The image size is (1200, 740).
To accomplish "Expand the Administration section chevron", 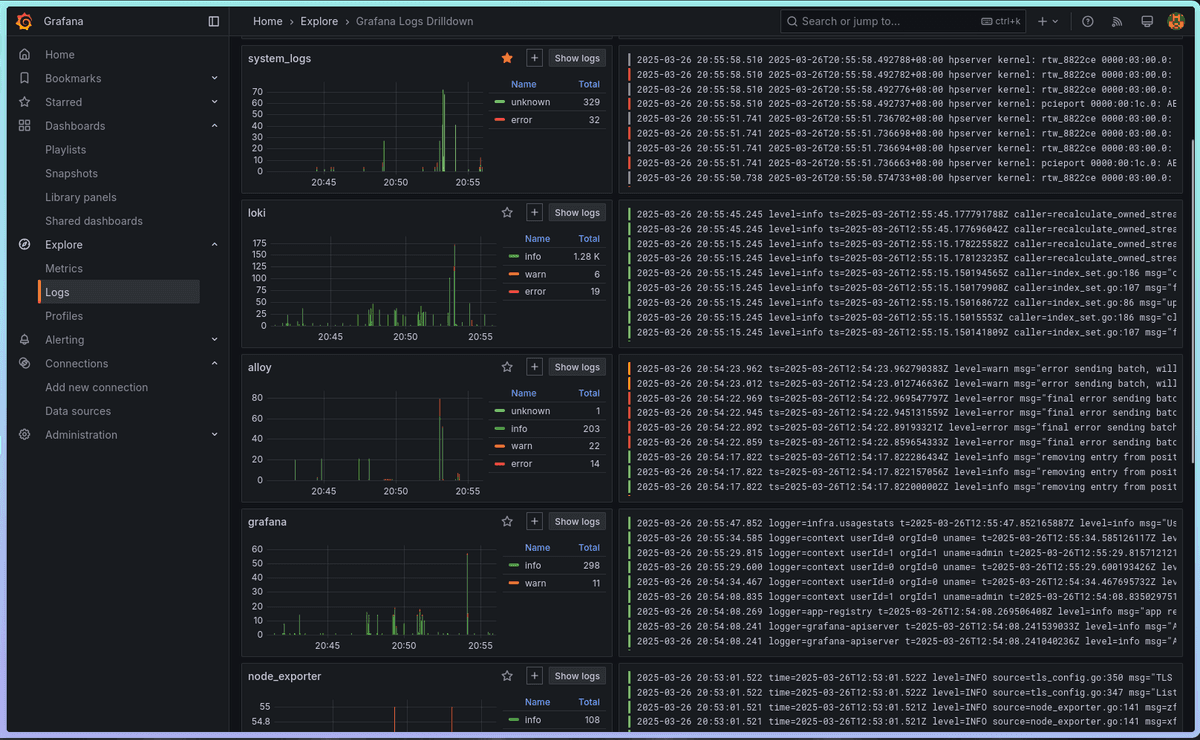I will pyautogui.click(x=214, y=435).
